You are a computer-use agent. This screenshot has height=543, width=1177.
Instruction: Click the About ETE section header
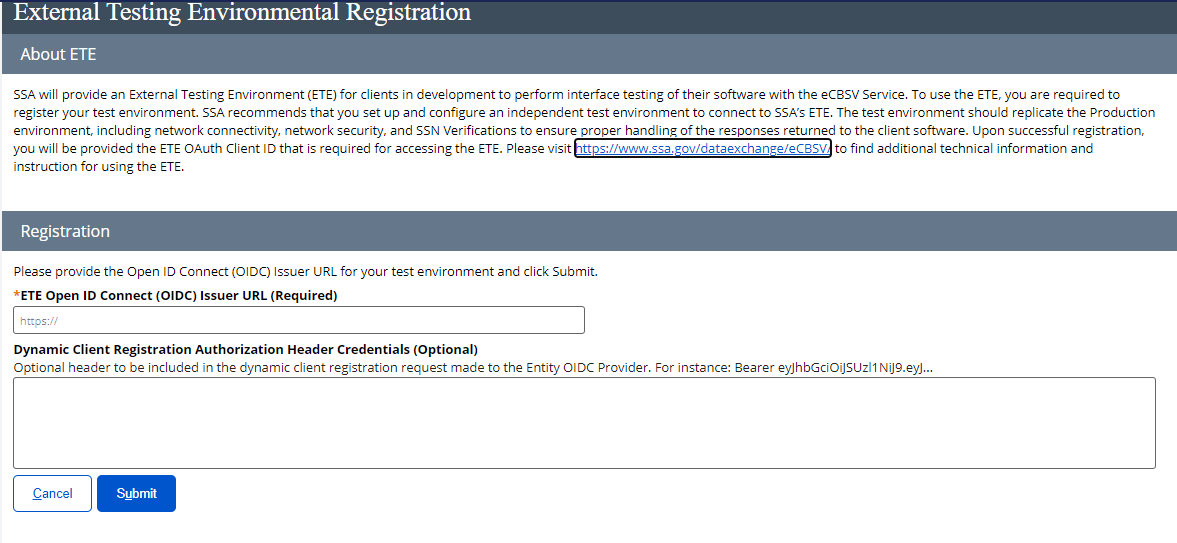coord(58,54)
